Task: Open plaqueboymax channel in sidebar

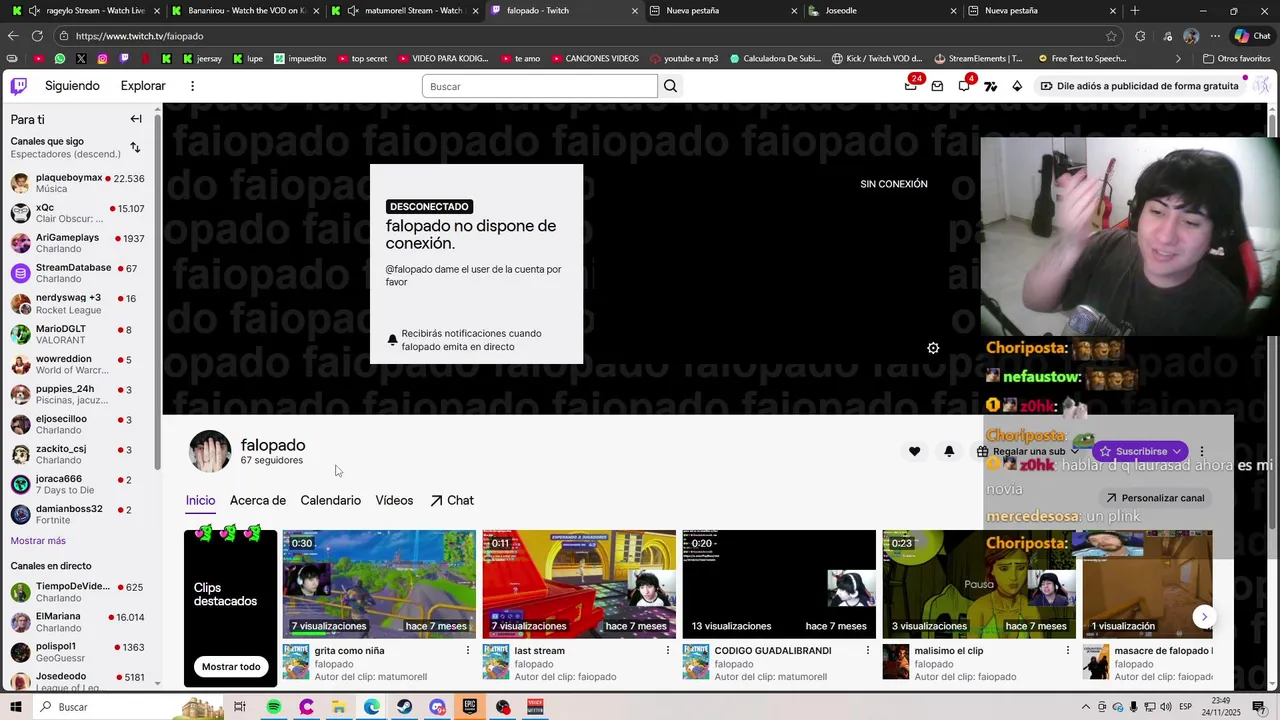Action: coord(78,183)
